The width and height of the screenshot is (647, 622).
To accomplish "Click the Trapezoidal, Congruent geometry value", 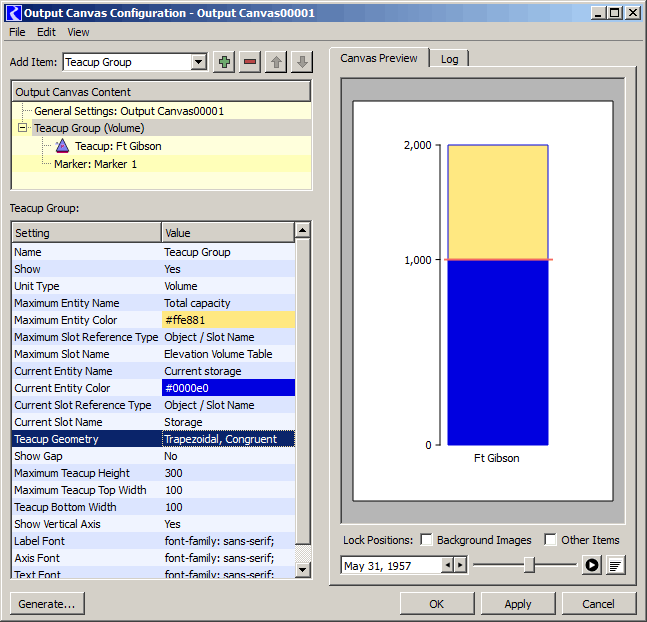I will point(228,439).
